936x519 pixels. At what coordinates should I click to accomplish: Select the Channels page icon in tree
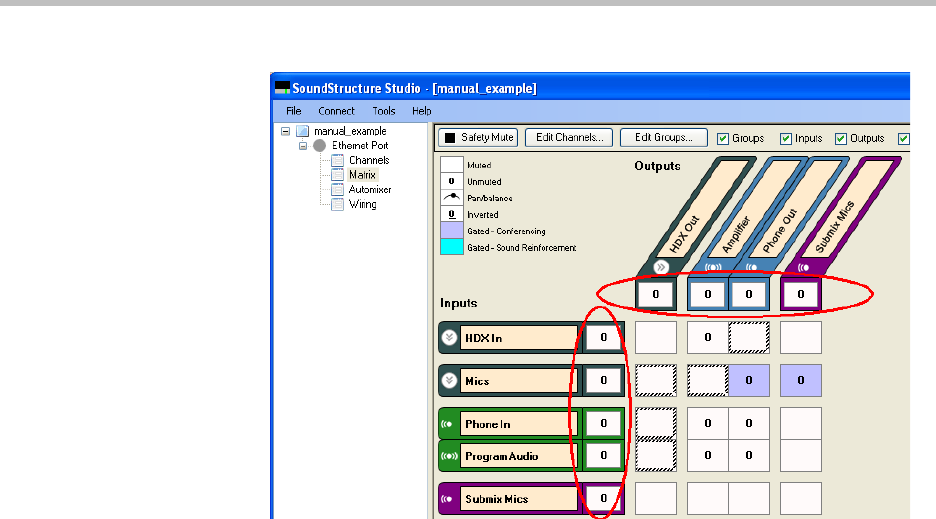click(337, 160)
